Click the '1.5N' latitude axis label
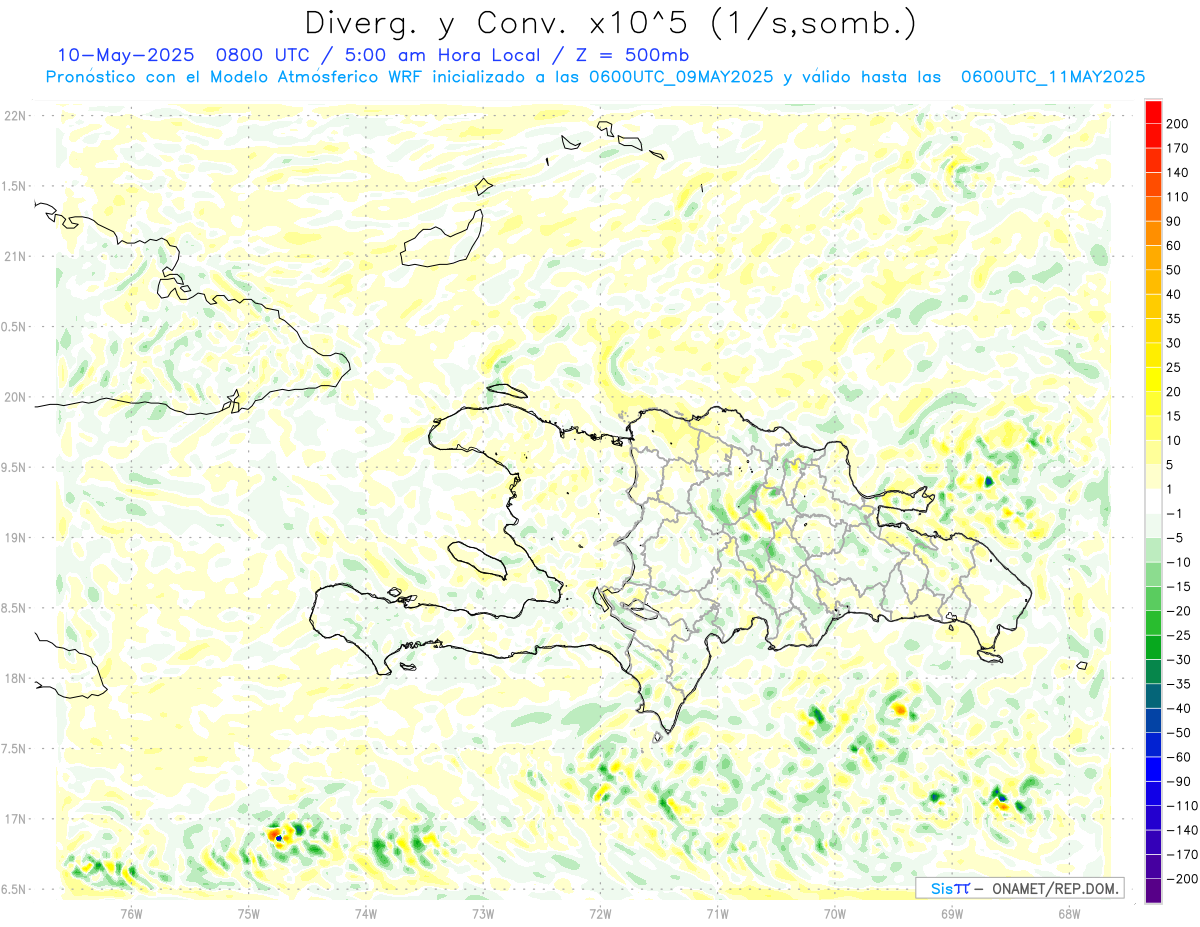The height and width of the screenshot is (927, 1200). pyautogui.click(x=14, y=187)
